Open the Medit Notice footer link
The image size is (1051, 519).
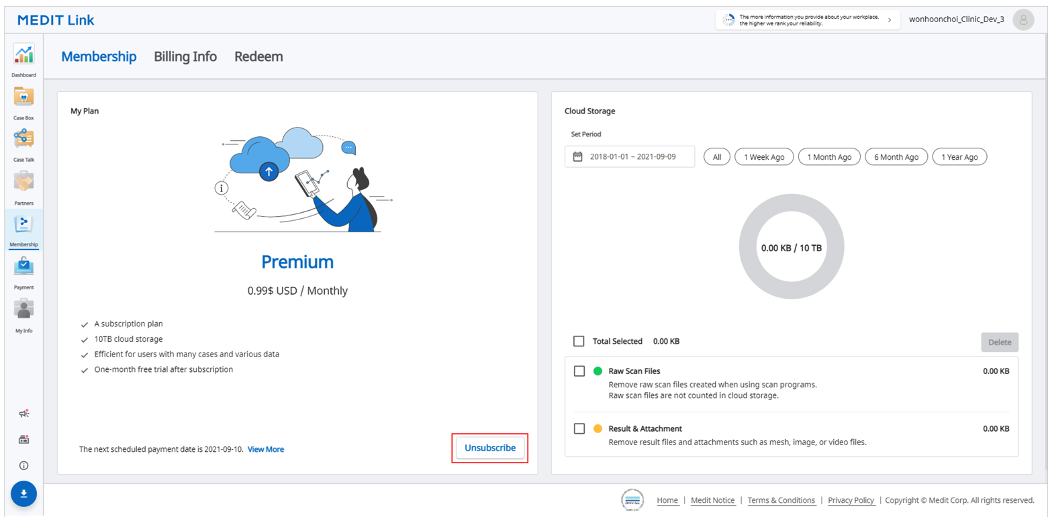pyautogui.click(x=713, y=500)
